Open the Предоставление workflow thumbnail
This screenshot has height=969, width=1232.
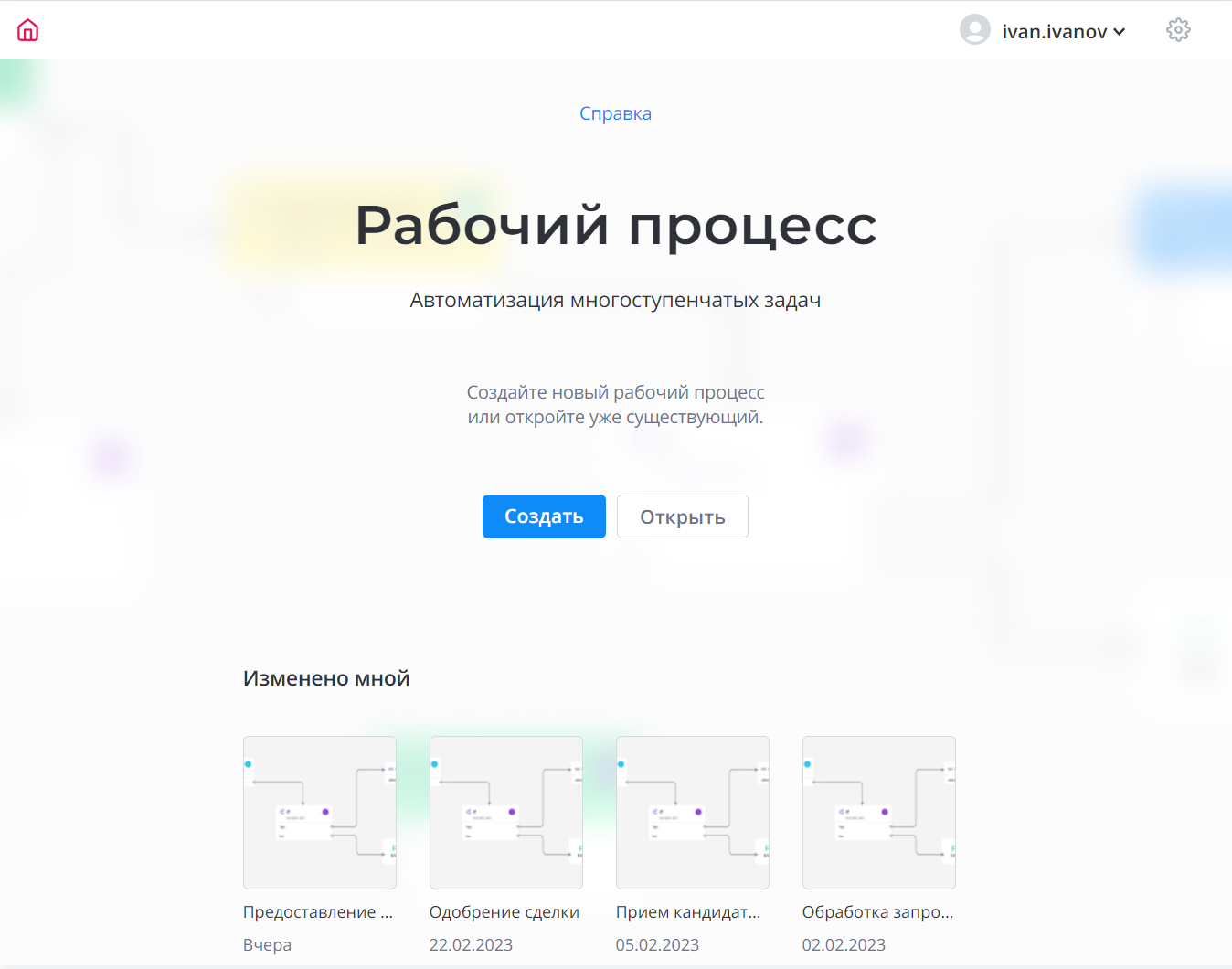320,812
